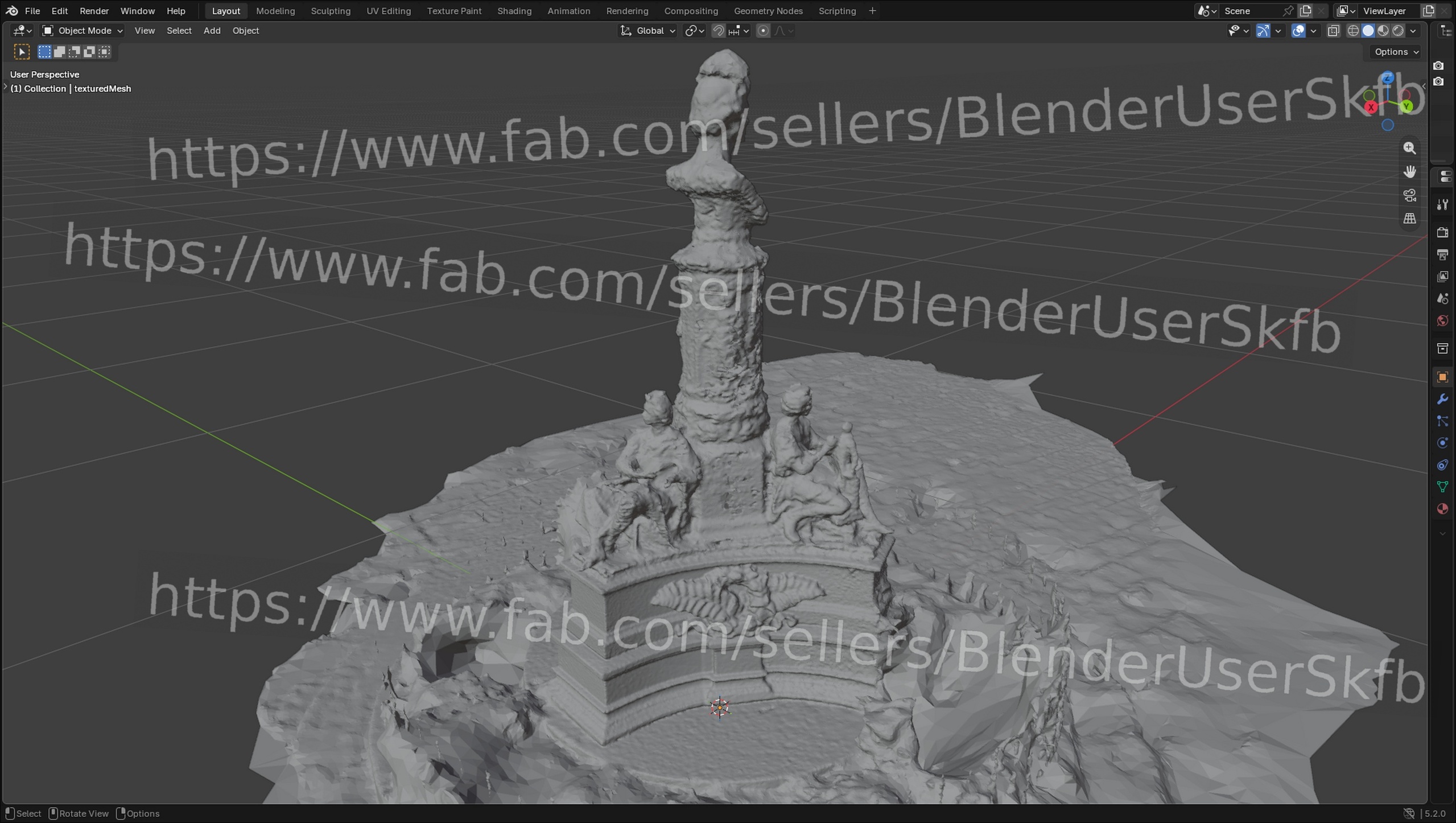Open the Particles properties tab icon
The width and height of the screenshot is (1456, 823).
point(1442,421)
